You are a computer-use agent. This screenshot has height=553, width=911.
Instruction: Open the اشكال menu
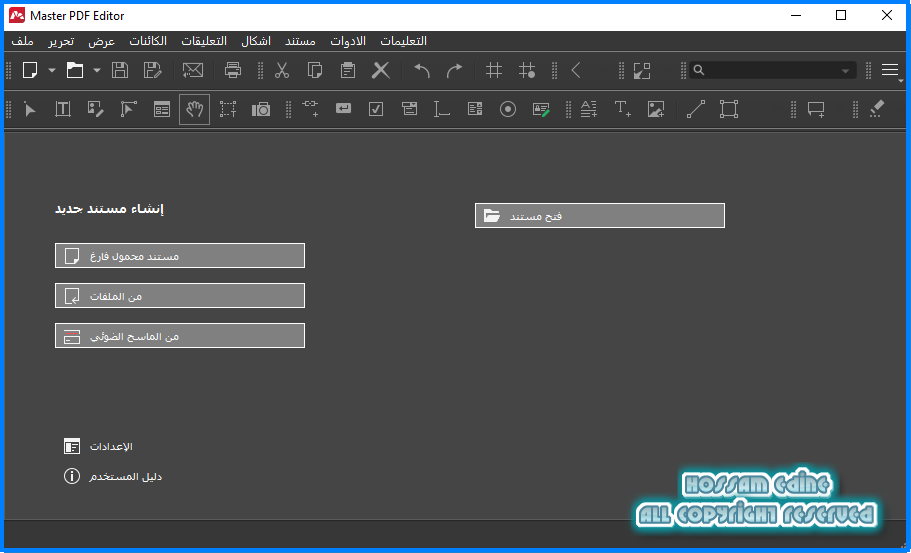(x=256, y=41)
